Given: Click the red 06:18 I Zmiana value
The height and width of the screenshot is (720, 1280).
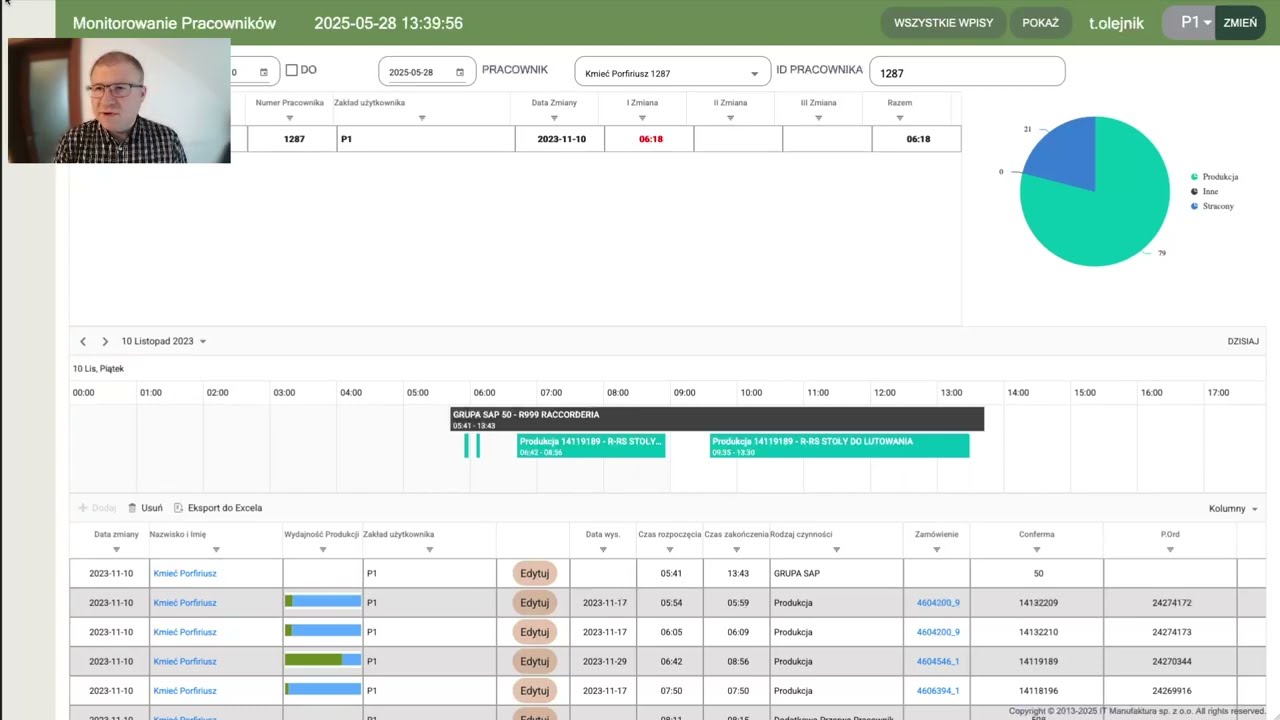Looking at the screenshot, I should (x=651, y=139).
